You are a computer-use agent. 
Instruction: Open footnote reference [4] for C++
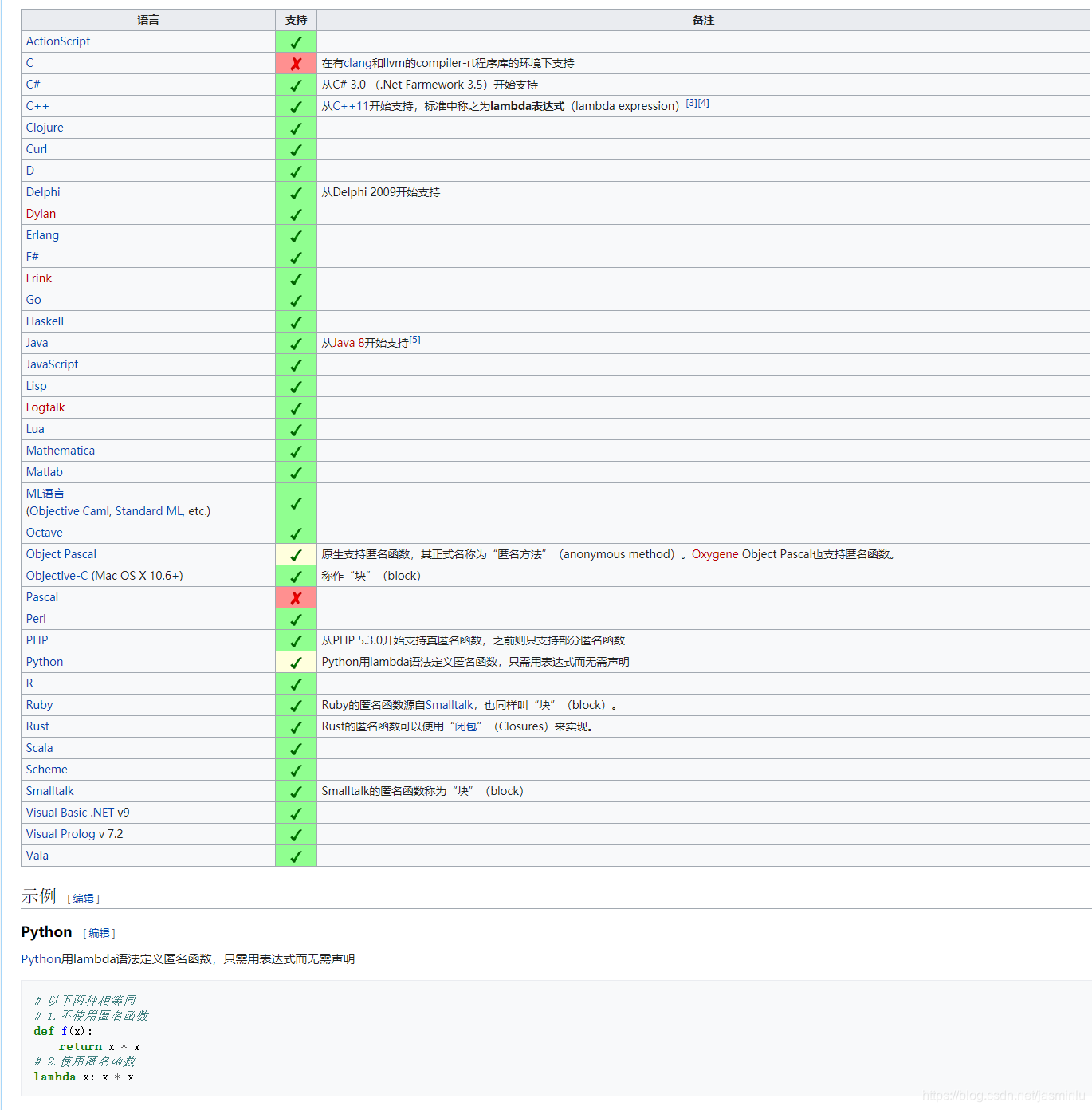click(704, 103)
